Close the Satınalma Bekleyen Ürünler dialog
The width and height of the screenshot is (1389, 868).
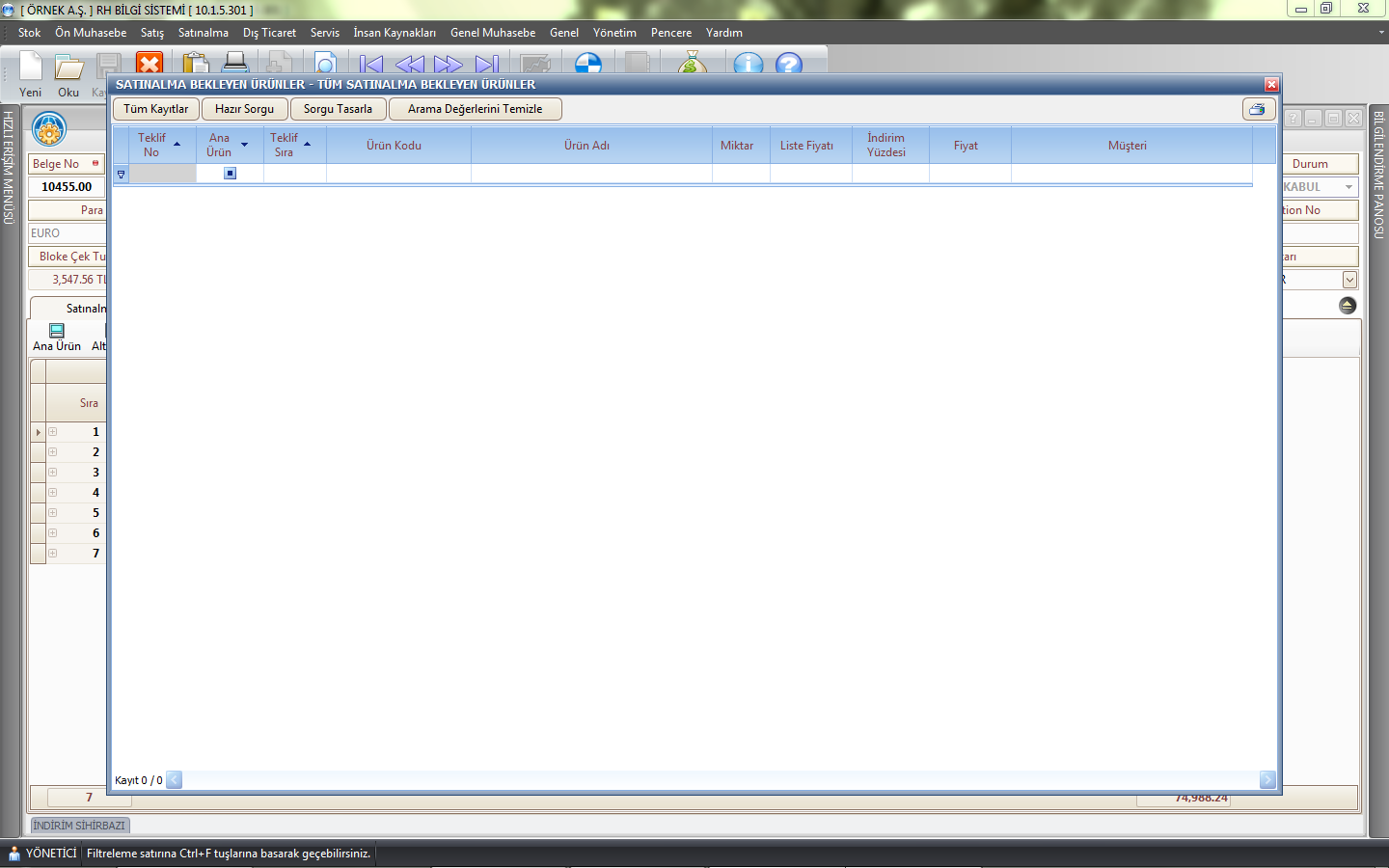pos(1271,85)
